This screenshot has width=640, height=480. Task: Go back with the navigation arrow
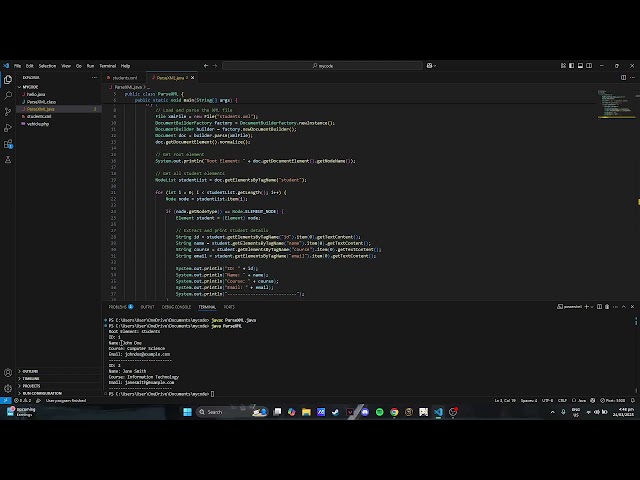pyautogui.click(x=206, y=66)
